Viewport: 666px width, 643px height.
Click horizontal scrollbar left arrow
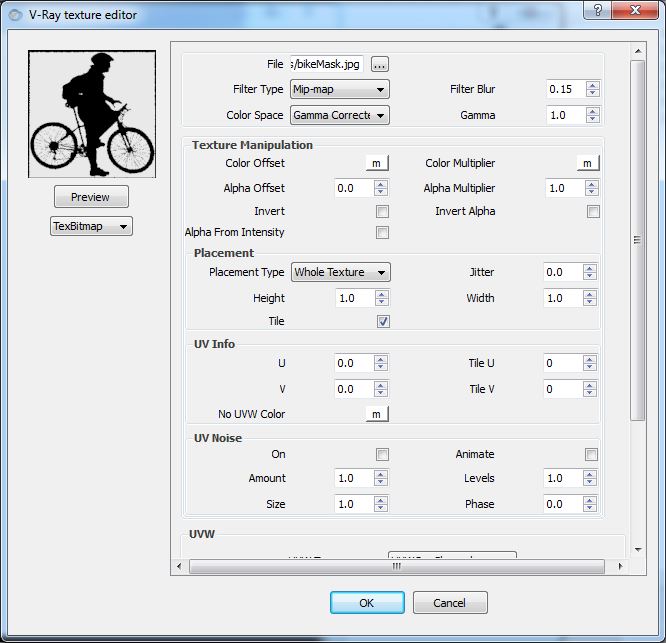(179, 566)
